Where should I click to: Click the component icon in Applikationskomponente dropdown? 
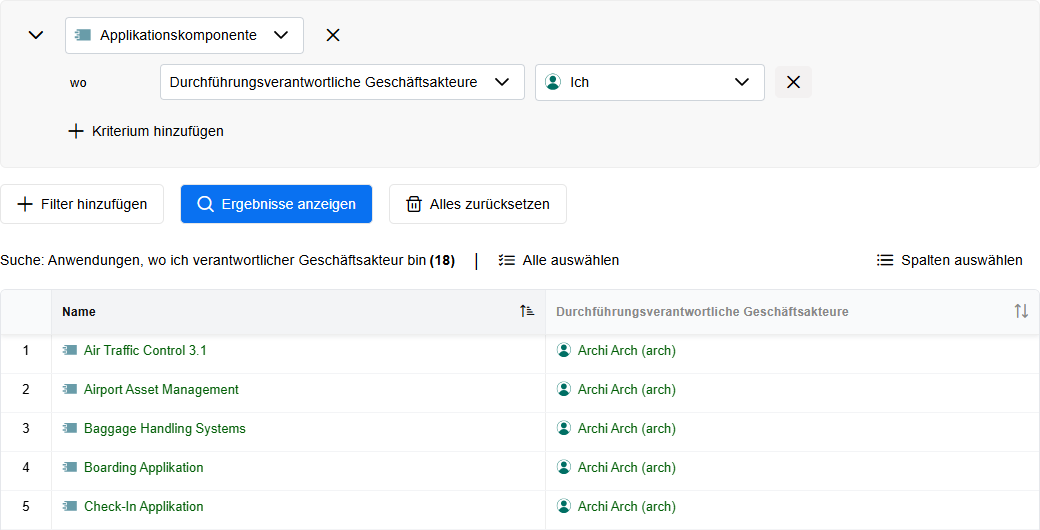click(x=83, y=35)
